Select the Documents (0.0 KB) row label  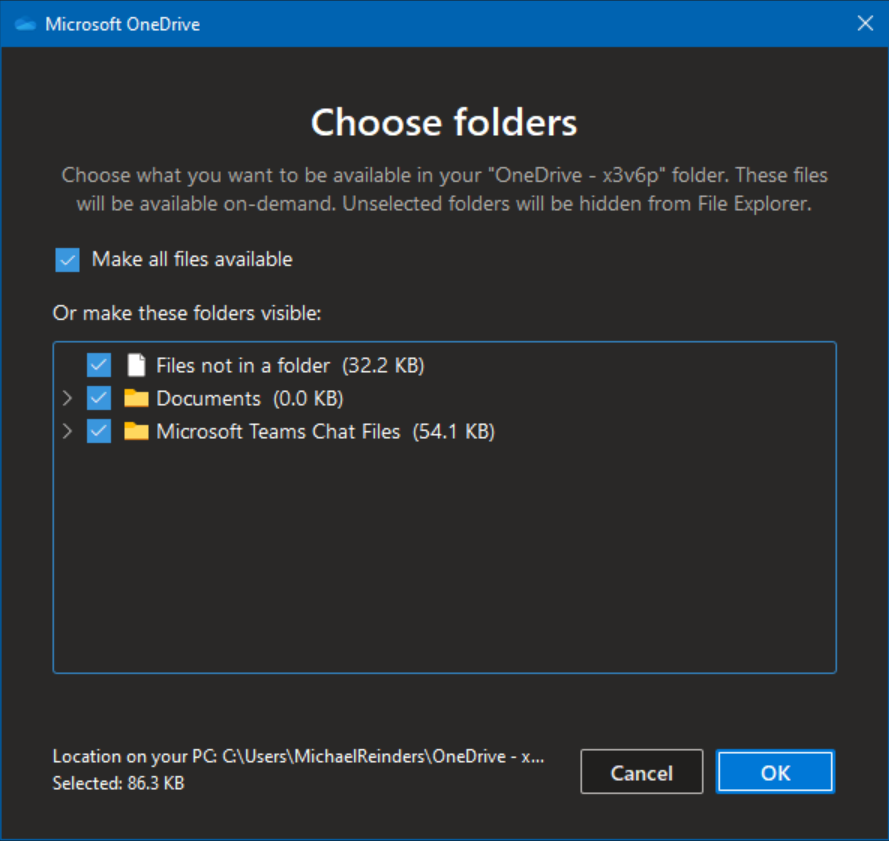[250, 398]
